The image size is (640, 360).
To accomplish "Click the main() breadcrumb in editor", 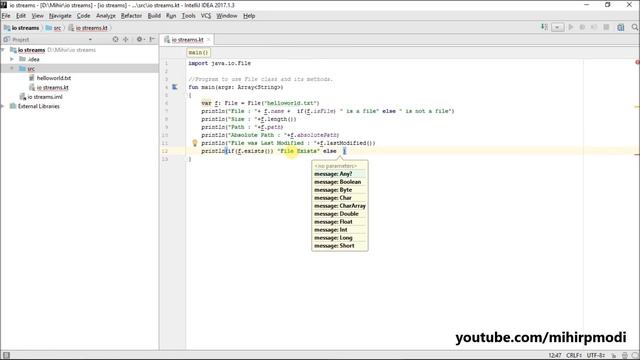I will click(198, 53).
